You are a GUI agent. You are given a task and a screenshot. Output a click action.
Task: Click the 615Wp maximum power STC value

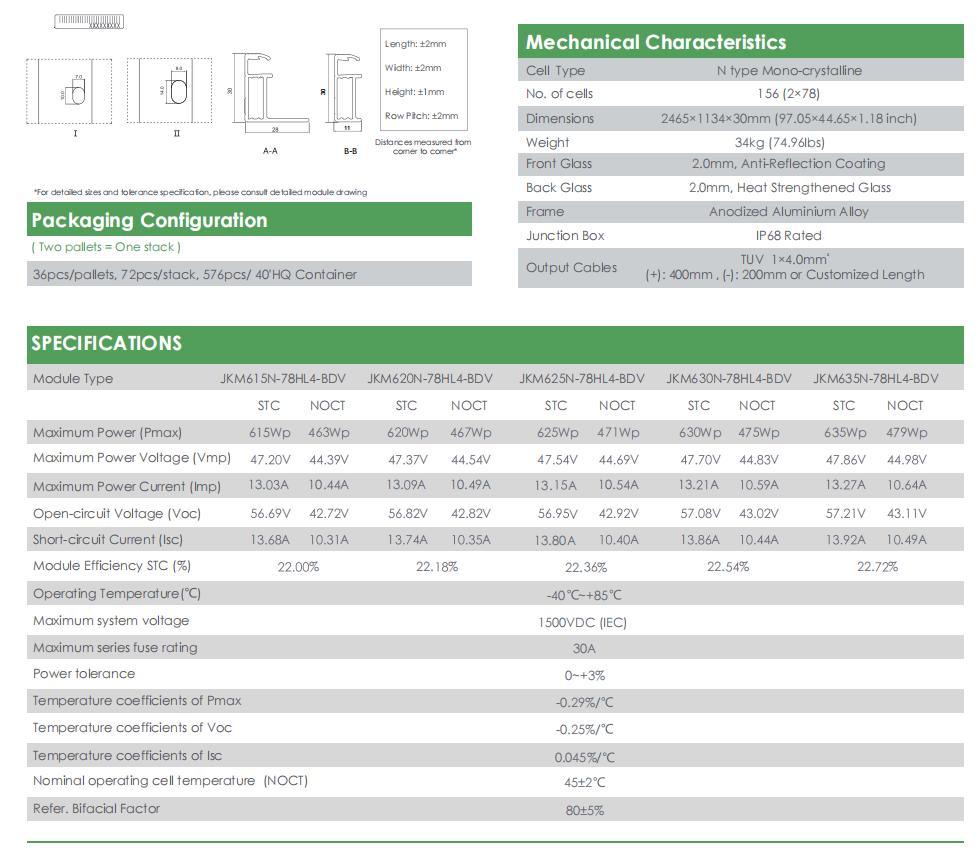269,433
